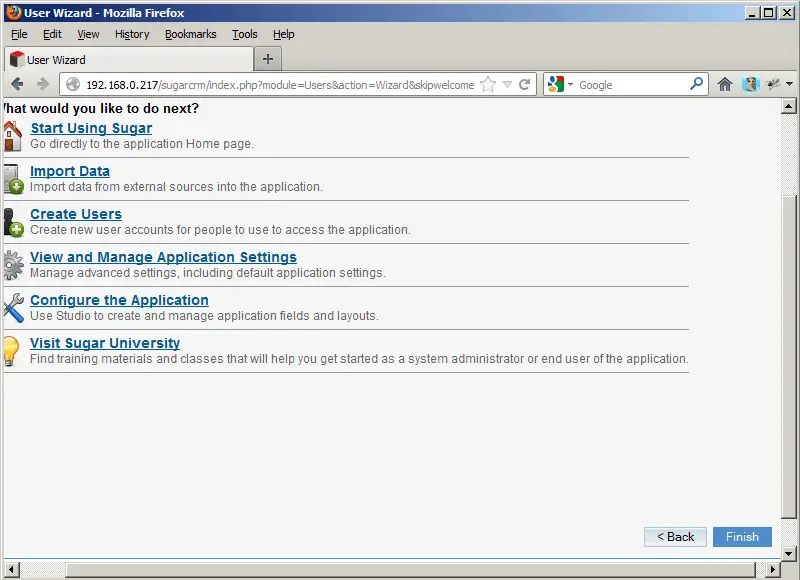Open the Visit Sugar University link
800x580 pixels.
coord(105,343)
